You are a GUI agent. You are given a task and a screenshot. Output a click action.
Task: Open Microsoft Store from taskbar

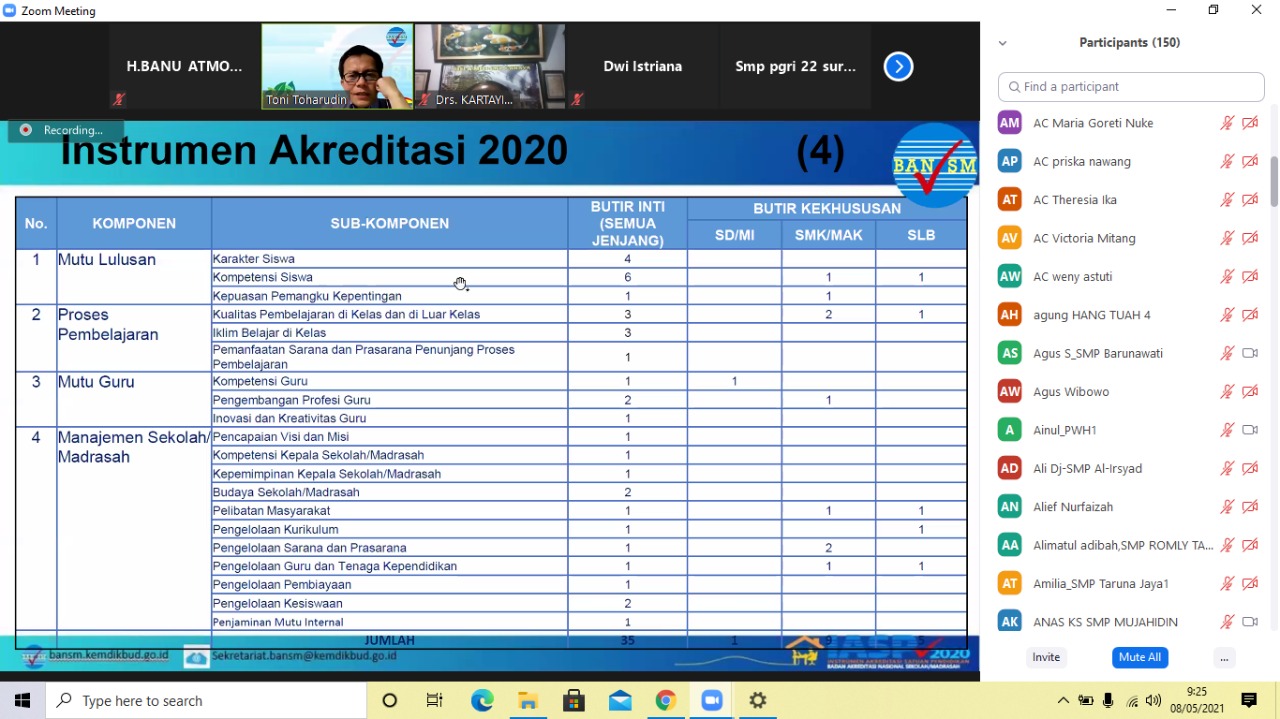[574, 700]
